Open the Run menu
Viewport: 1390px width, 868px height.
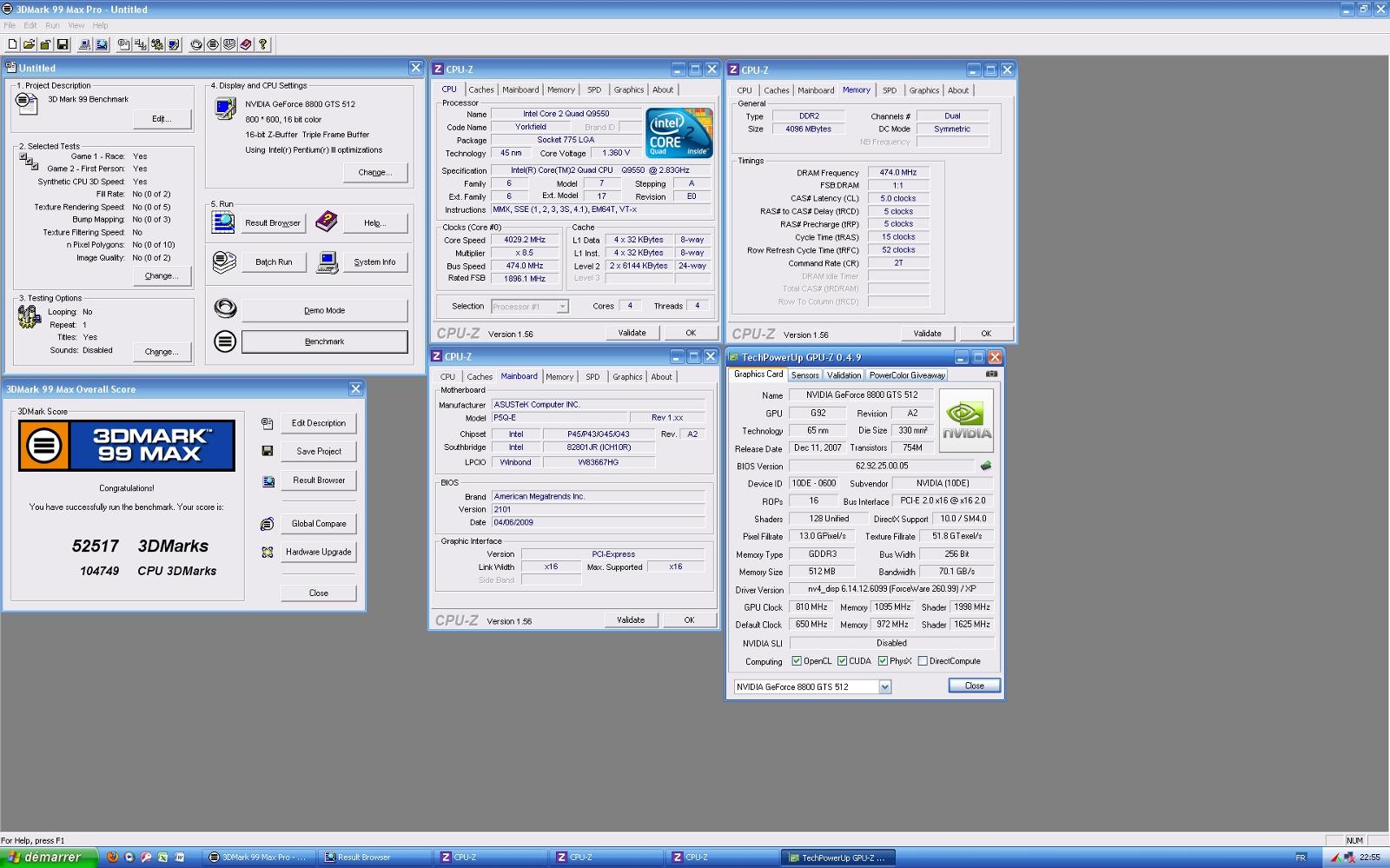(52, 25)
